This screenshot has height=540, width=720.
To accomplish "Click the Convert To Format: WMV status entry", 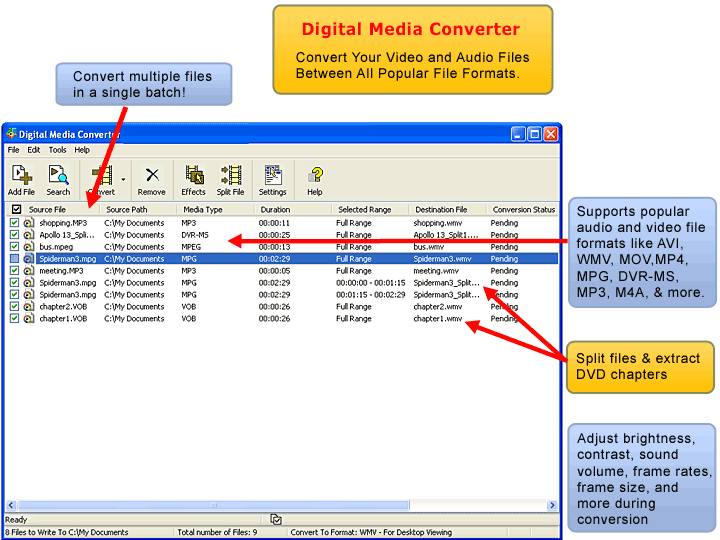I will [x=371, y=532].
